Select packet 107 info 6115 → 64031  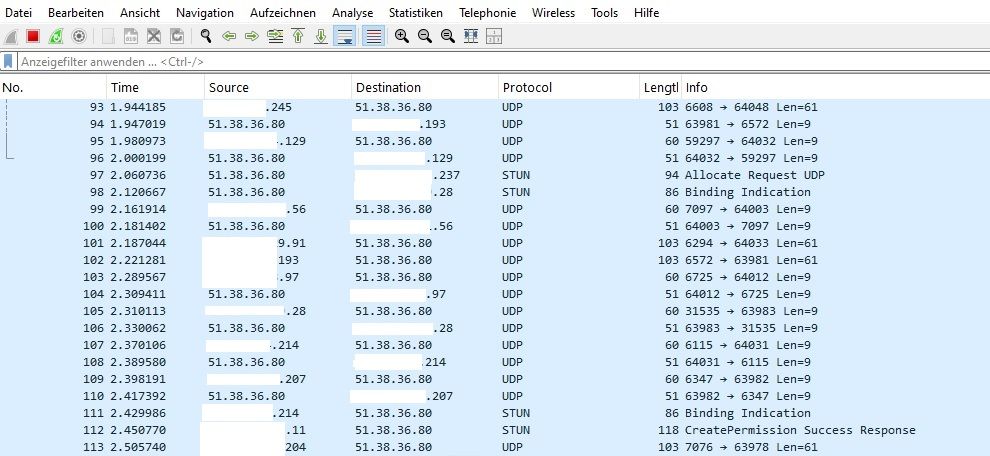coord(495,345)
